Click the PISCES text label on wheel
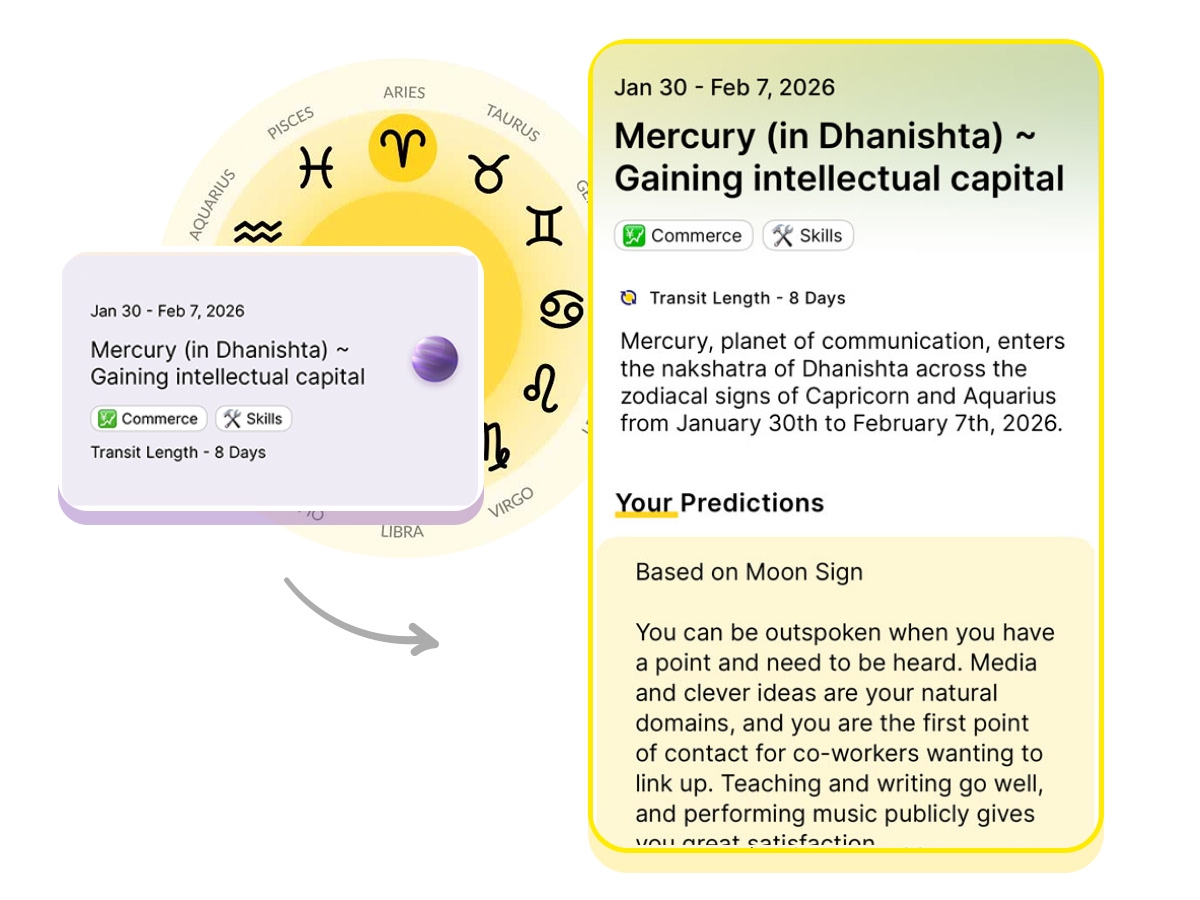Viewport: 1200px width, 900px height. tap(291, 123)
